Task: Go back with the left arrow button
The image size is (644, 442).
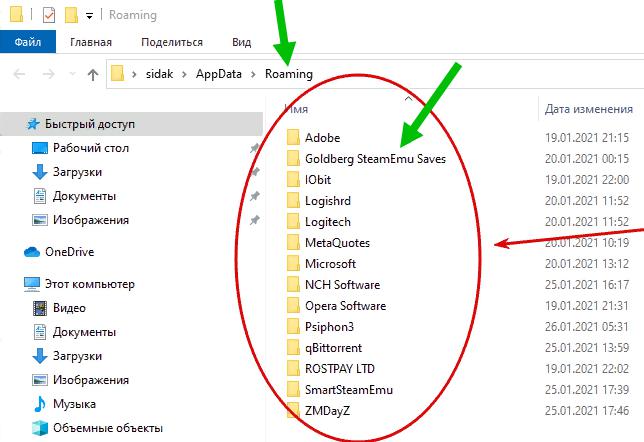Action: (x=19, y=74)
